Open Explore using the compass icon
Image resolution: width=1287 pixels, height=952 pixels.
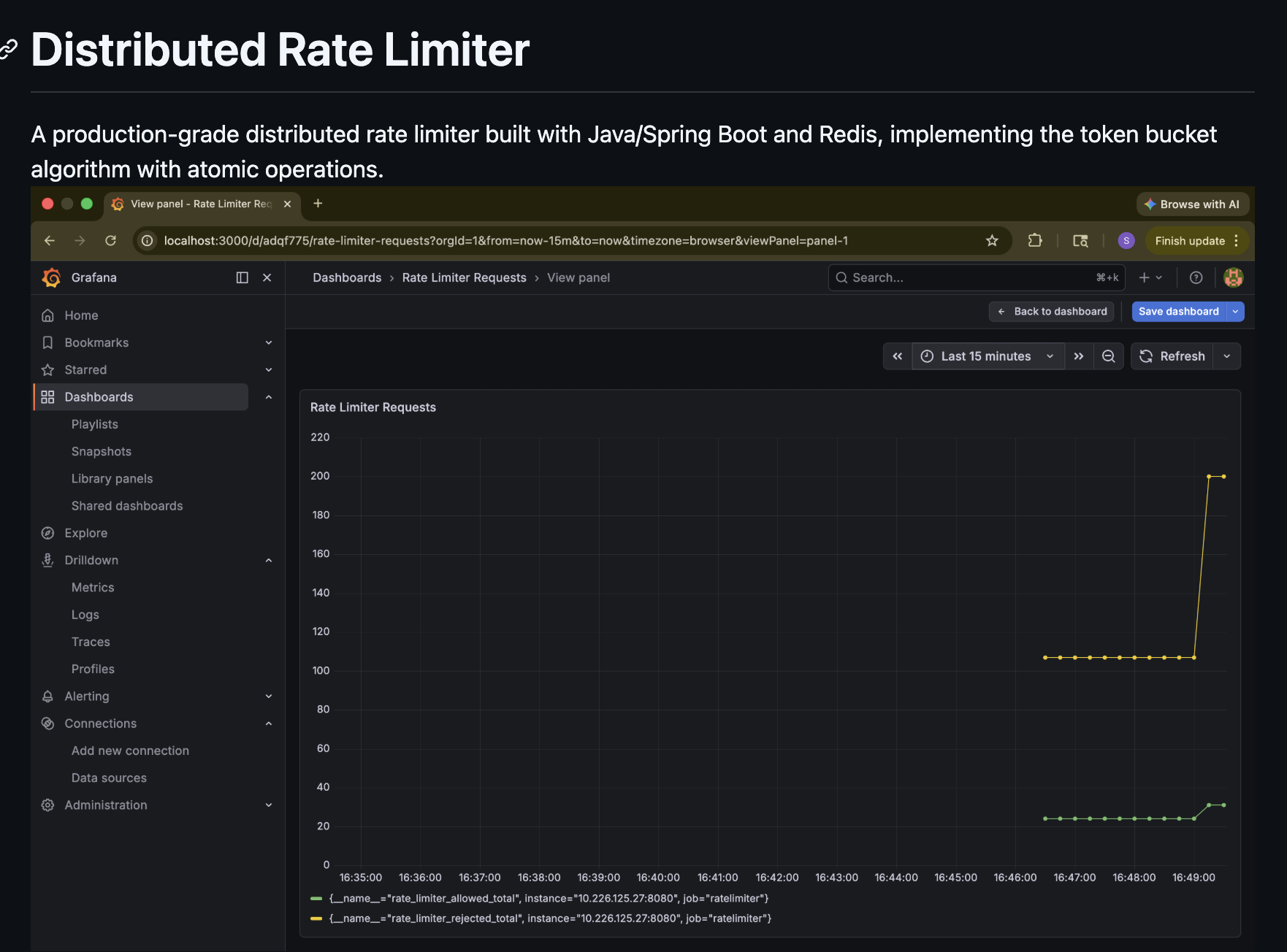(47, 532)
